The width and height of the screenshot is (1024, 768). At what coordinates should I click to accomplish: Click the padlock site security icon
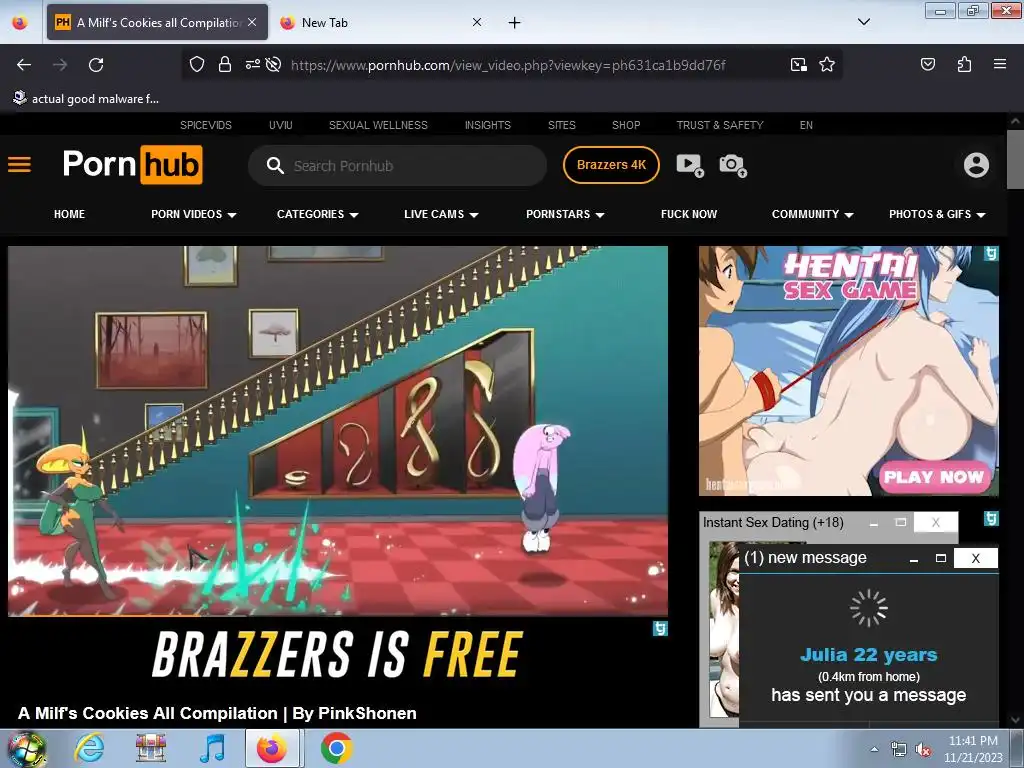(x=225, y=64)
